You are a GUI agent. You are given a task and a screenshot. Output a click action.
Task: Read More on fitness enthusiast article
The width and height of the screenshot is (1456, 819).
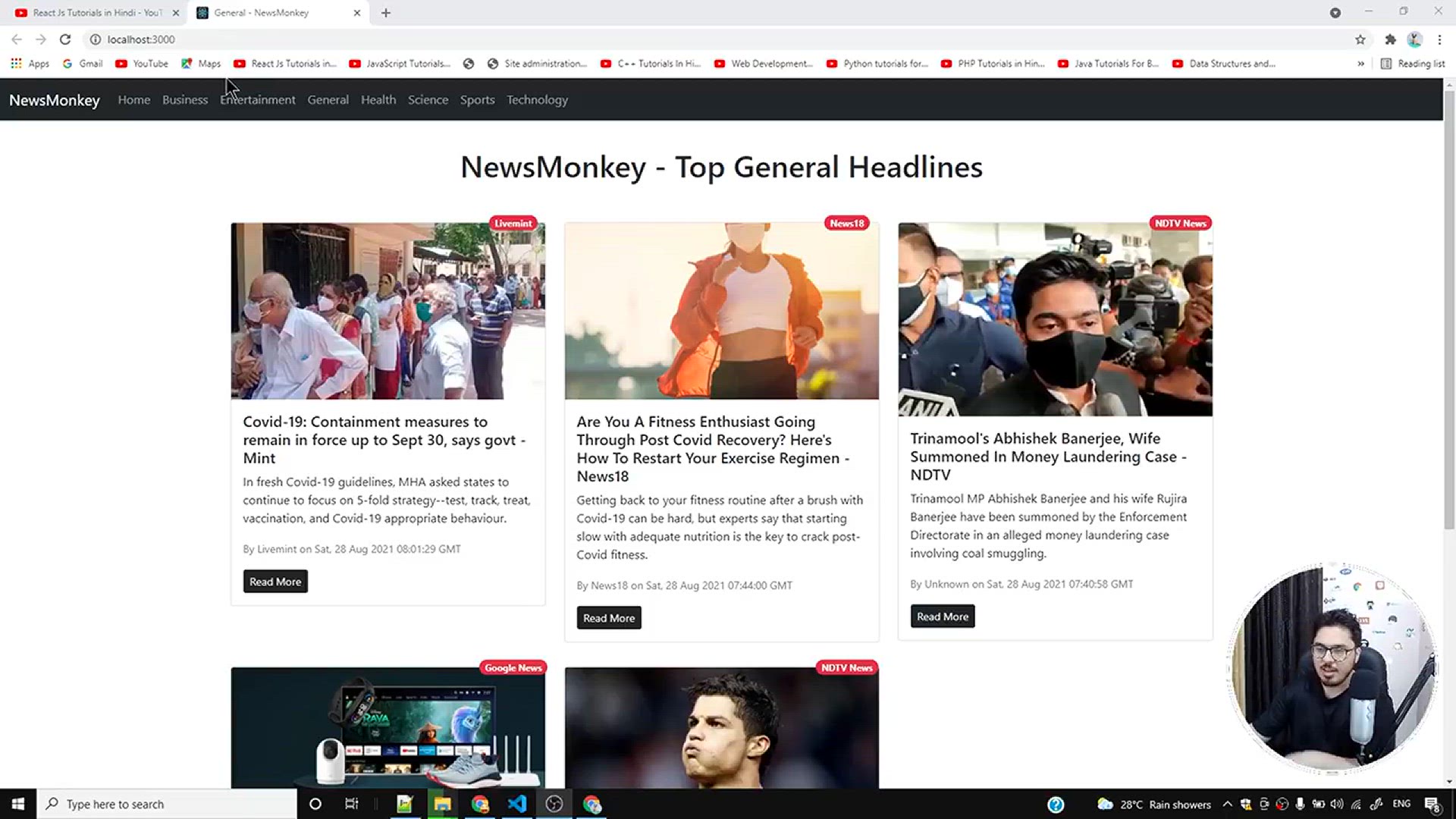(609, 618)
